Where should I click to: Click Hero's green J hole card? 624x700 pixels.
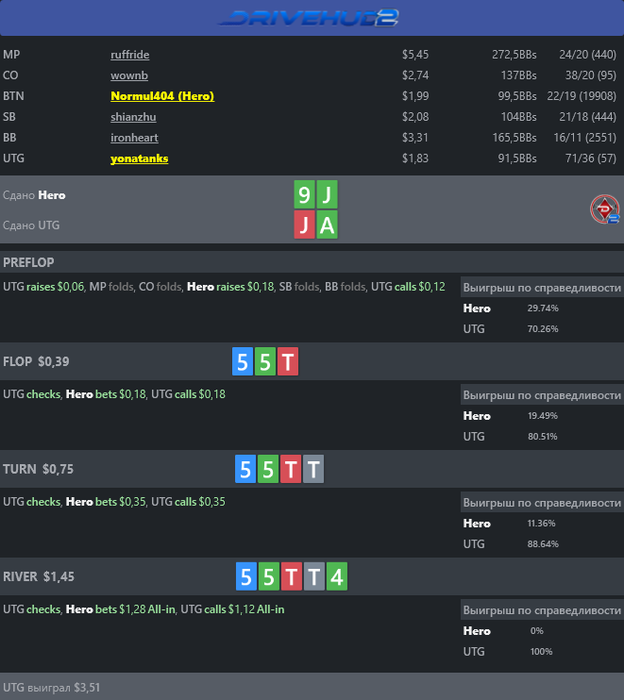tap(327, 195)
